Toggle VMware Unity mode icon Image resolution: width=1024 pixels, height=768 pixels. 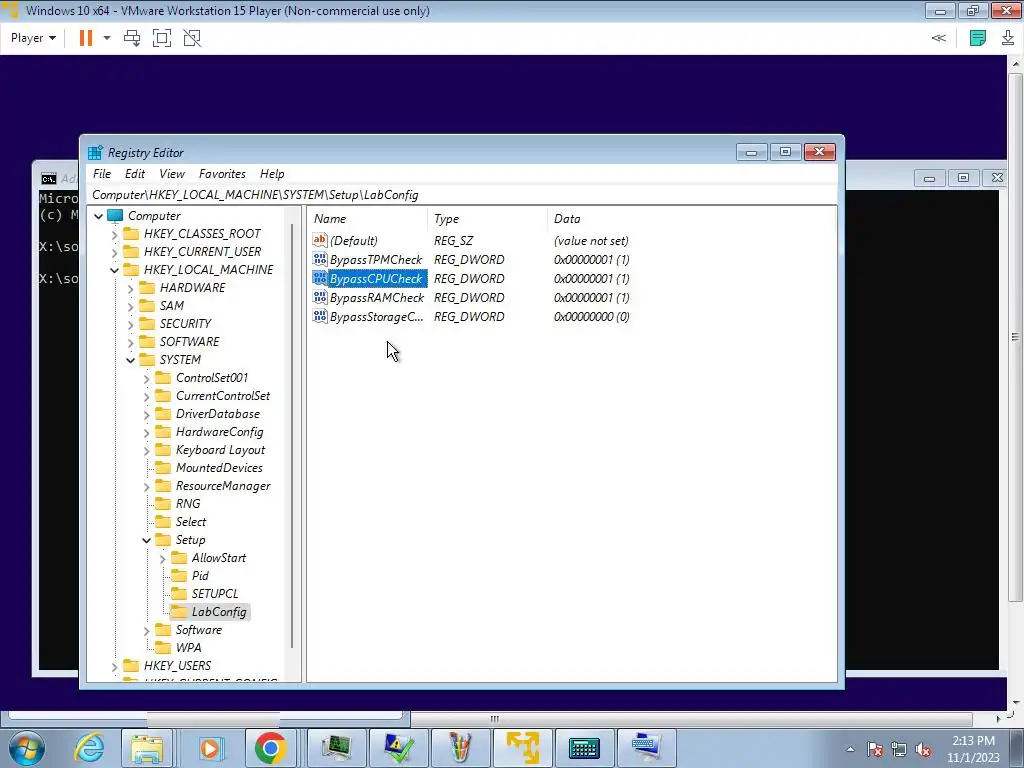(x=192, y=38)
